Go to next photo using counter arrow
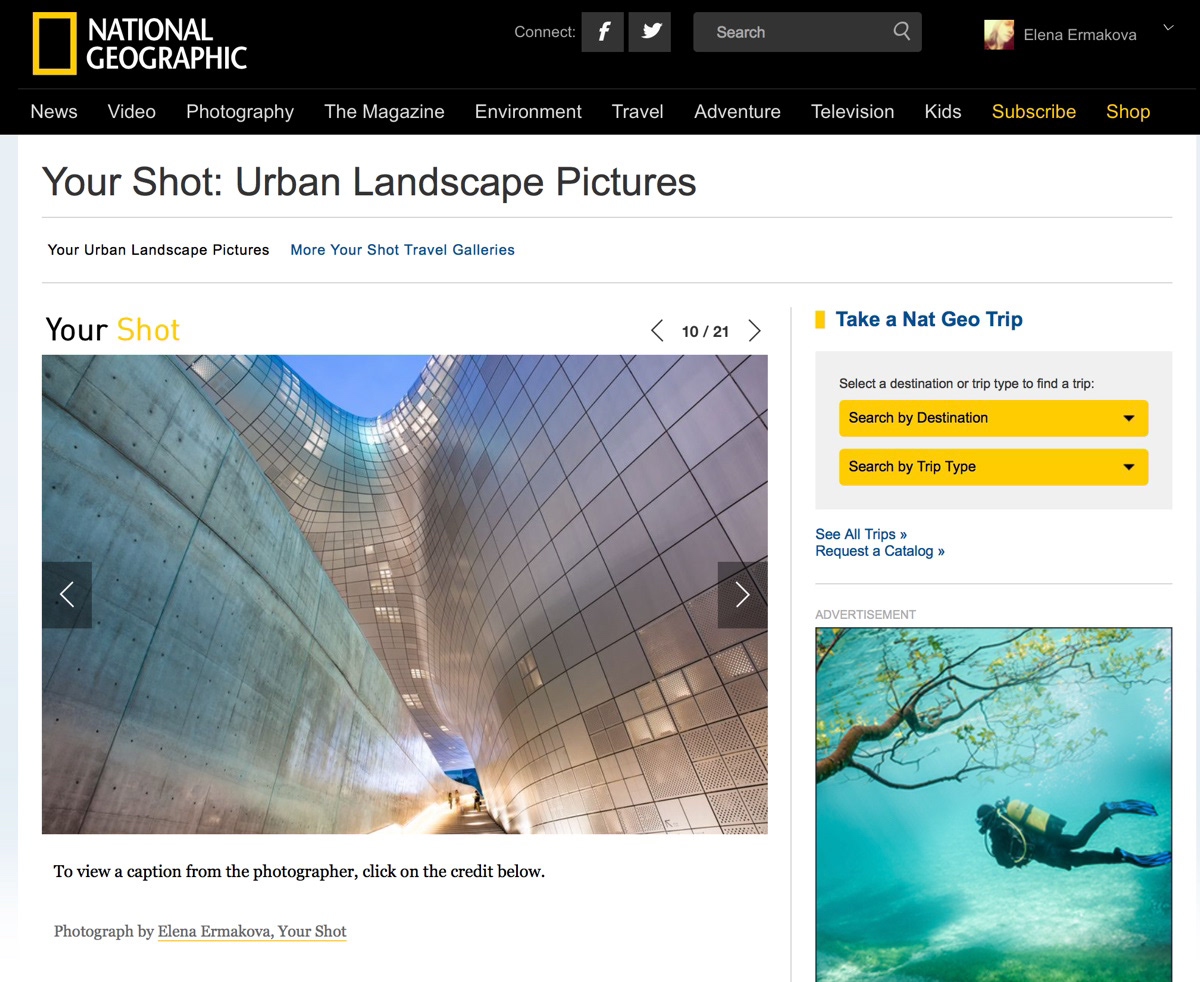The height and width of the screenshot is (982, 1200). click(755, 331)
